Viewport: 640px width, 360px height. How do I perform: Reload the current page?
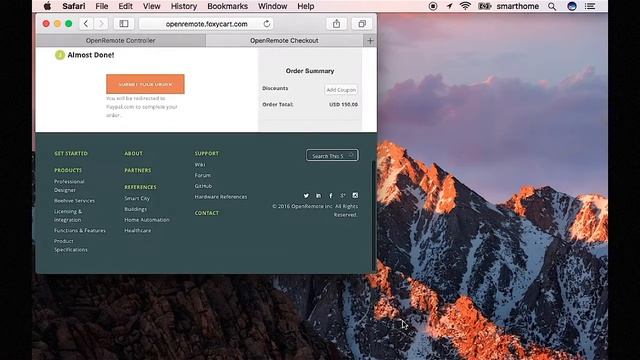[x=267, y=24]
